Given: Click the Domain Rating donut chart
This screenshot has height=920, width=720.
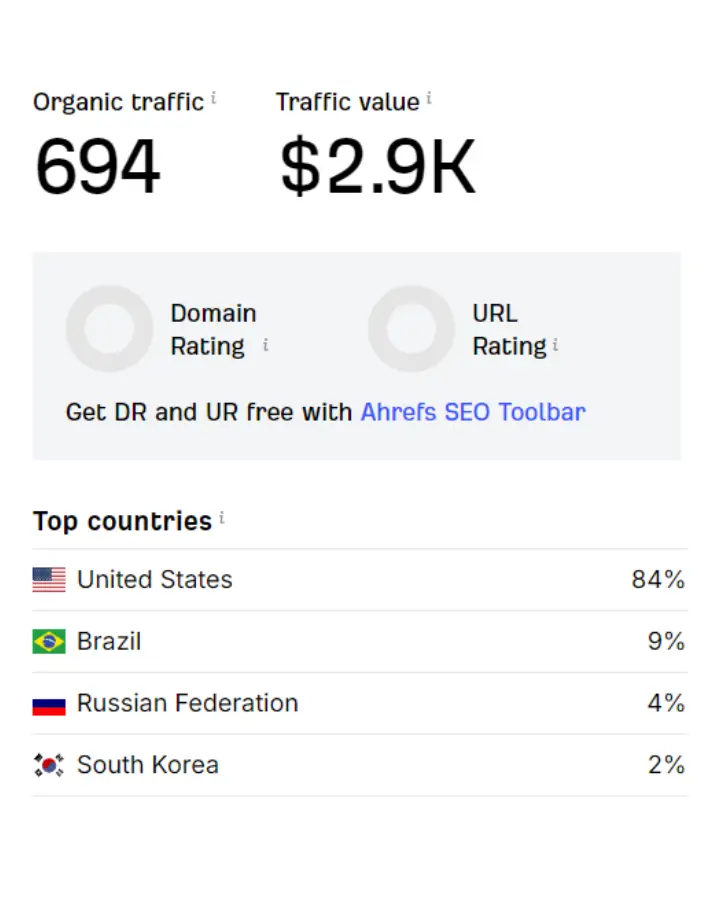Looking at the screenshot, I should point(109,329).
